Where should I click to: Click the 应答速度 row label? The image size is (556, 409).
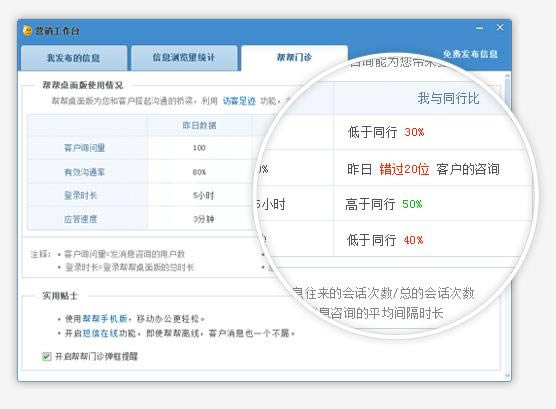tap(80, 219)
